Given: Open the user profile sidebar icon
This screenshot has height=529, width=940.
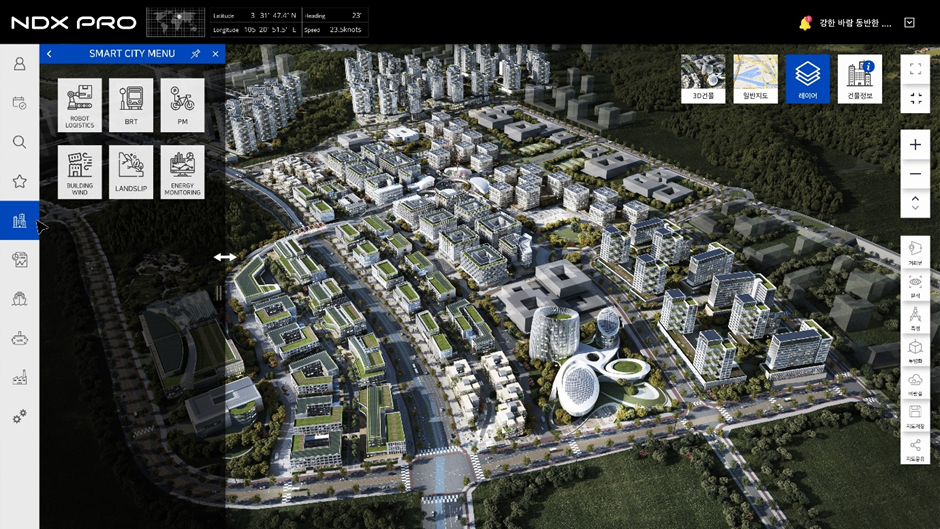Looking at the screenshot, I should [x=19, y=64].
